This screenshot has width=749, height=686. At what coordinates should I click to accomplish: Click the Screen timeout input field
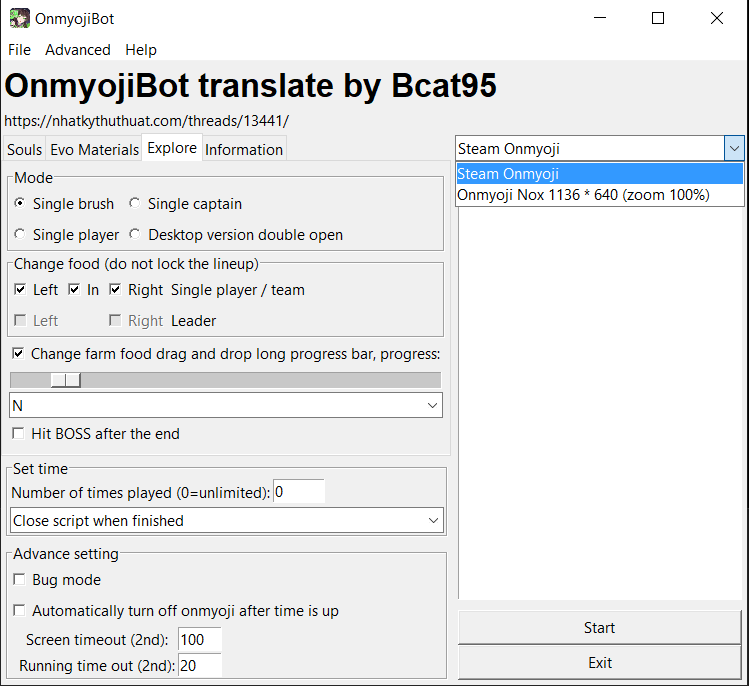pyautogui.click(x=200, y=639)
